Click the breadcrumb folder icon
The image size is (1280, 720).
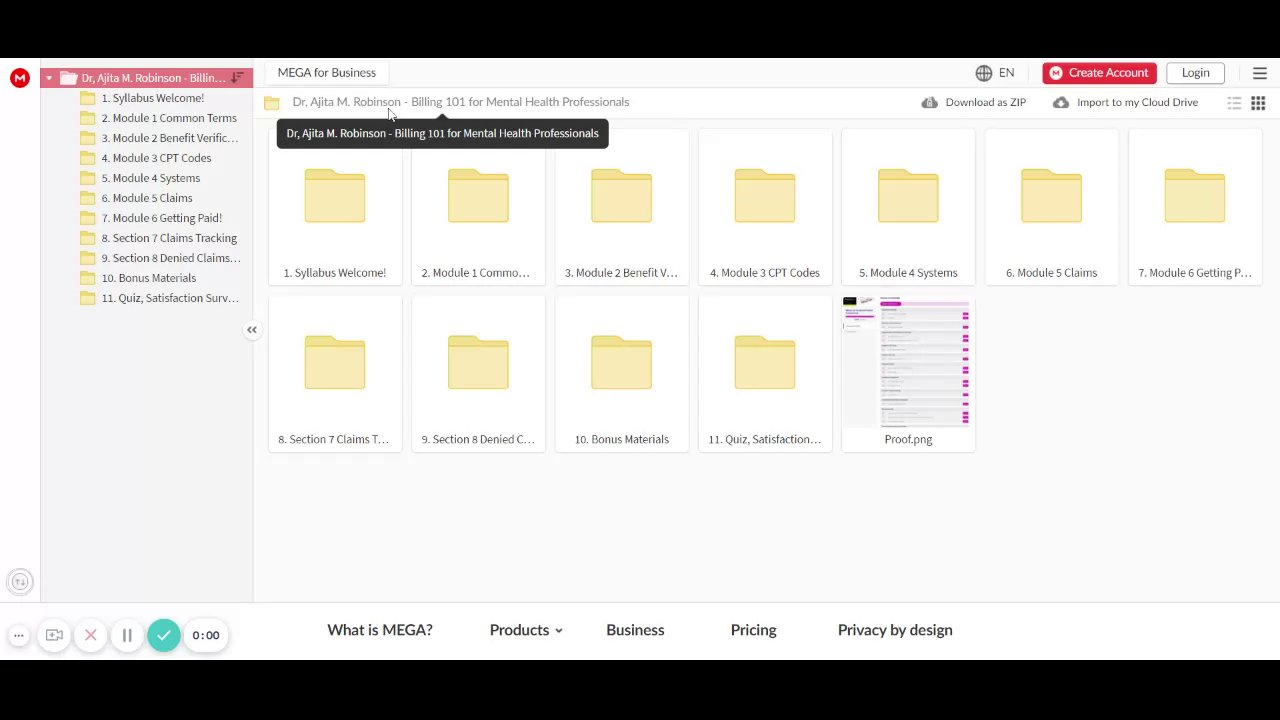point(272,103)
